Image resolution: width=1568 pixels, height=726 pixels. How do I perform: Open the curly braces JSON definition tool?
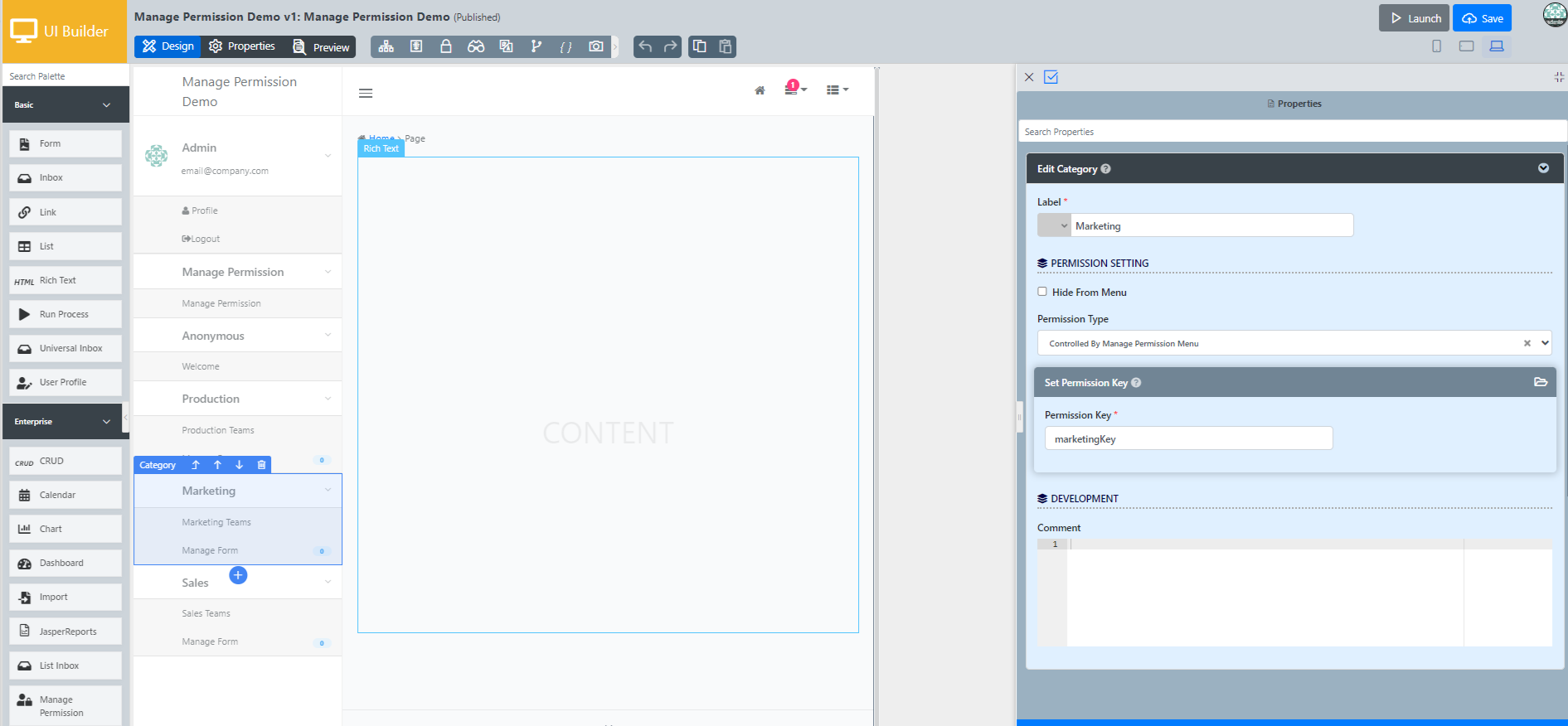pos(566,46)
